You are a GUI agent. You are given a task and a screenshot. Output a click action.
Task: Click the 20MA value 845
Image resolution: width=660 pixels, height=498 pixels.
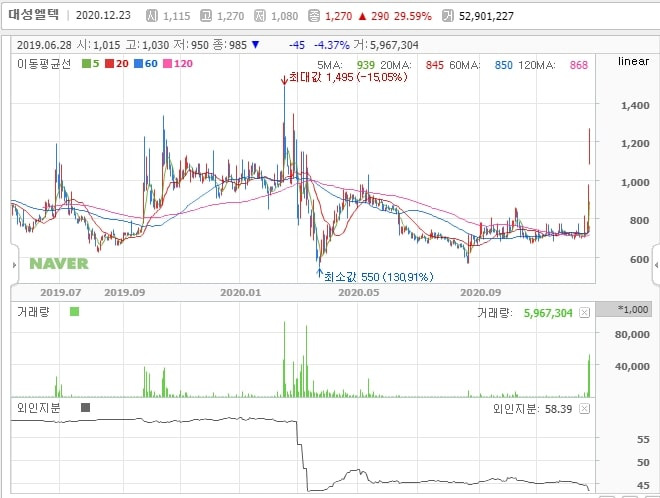[434, 65]
